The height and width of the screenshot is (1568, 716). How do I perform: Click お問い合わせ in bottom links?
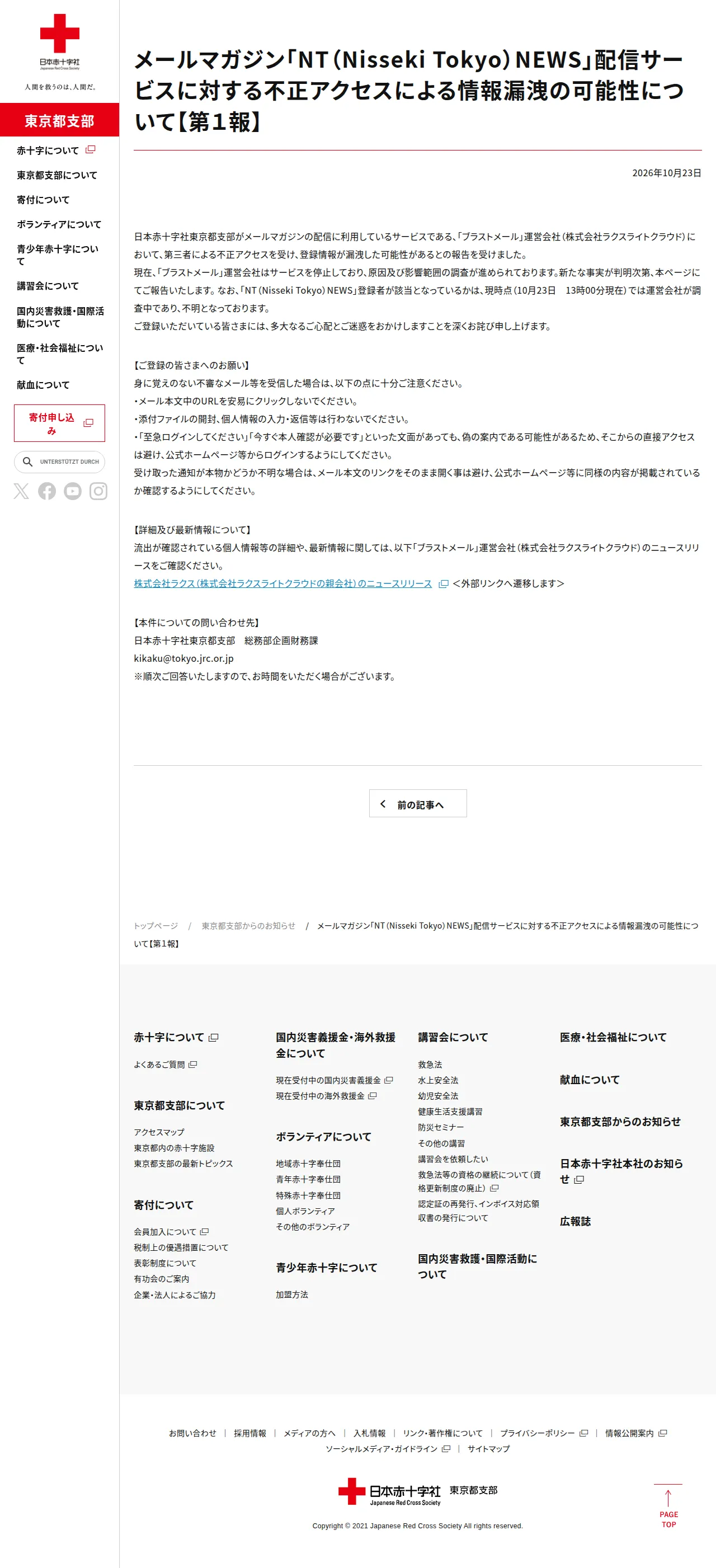tap(192, 1434)
